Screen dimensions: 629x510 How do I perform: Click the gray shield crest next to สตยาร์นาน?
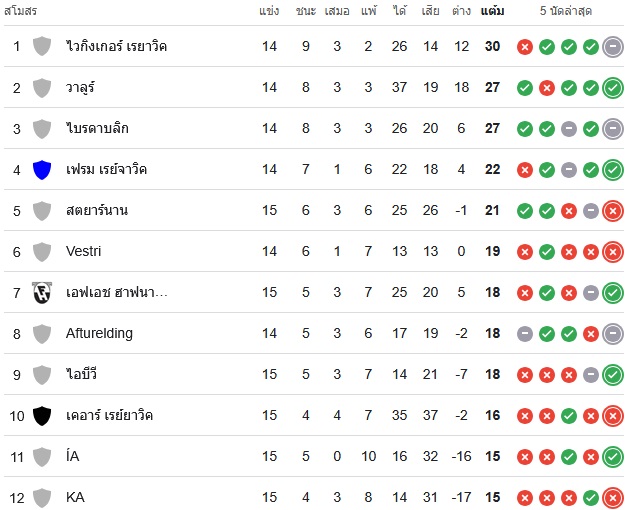click(x=42, y=211)
